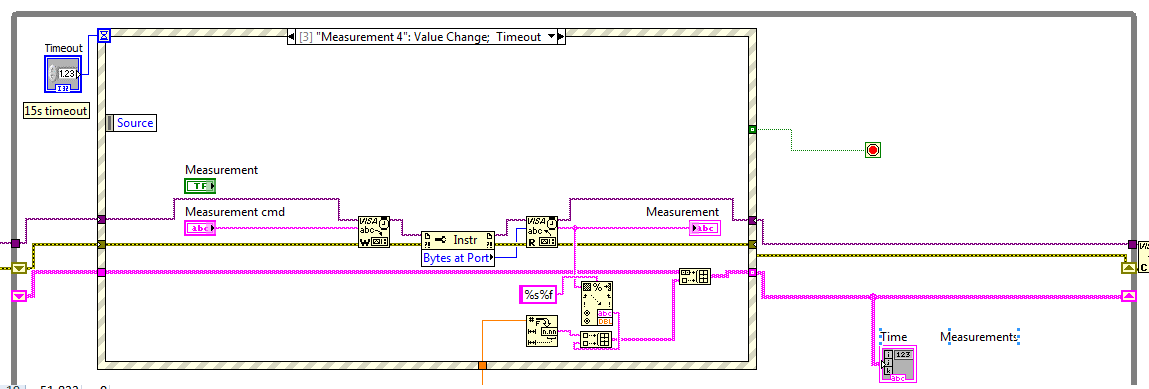The image size is (1149, 389).
Task: Click the Bytes at Port property item
Action: point(459,258)
